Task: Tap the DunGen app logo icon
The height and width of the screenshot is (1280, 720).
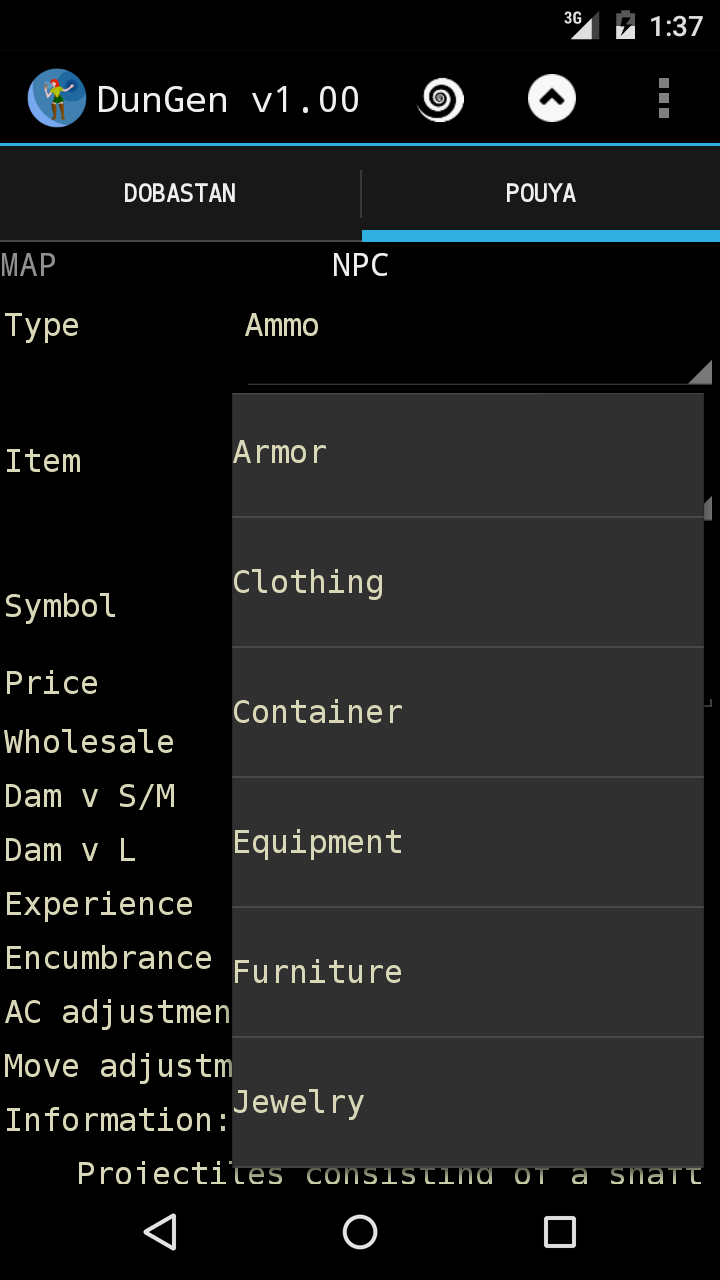Action: [57, 98]
